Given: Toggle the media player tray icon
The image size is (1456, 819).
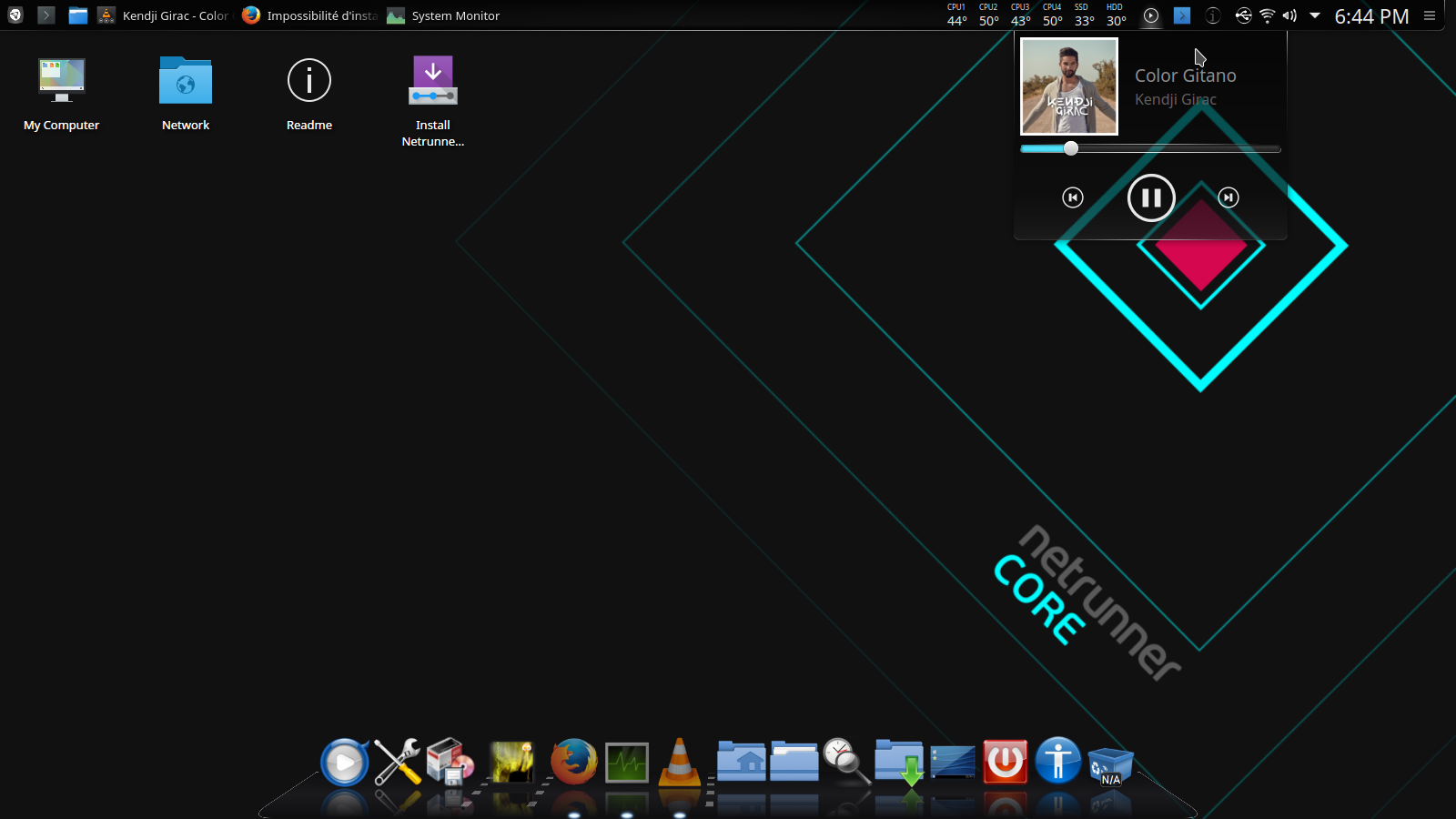Looking at the screenshot, I should click(1151, 15).
